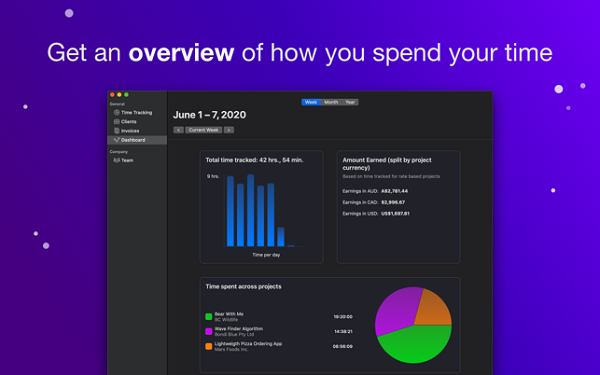Click Earnings in AUD value
This screenshot has height=375, width=600.
(395, 191)
